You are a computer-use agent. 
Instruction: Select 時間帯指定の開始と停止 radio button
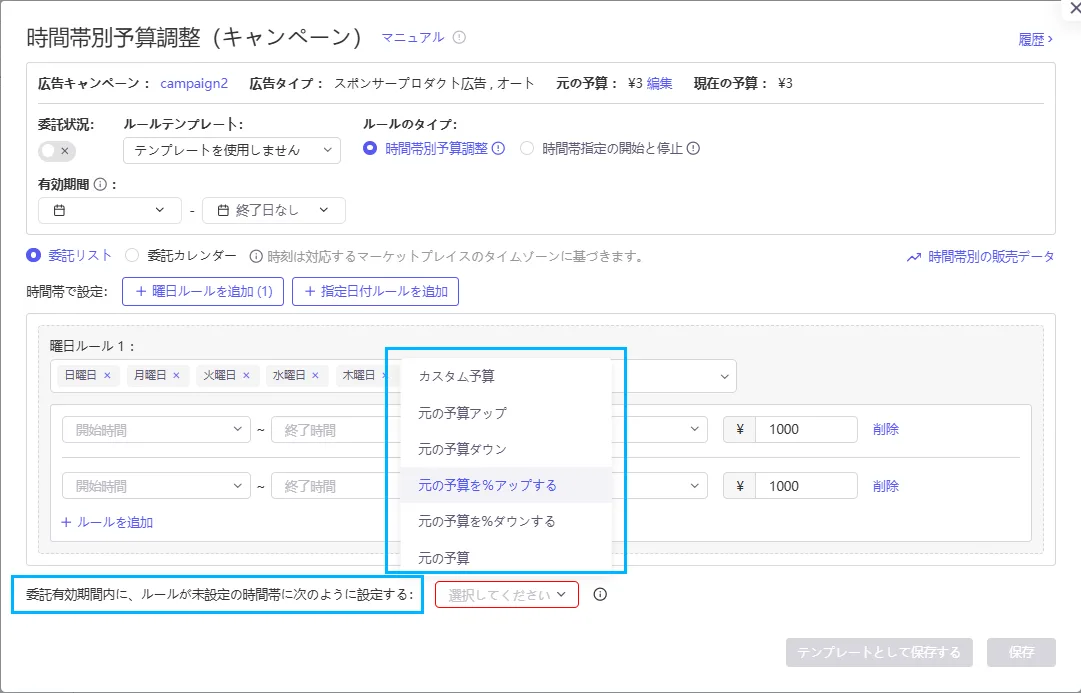coord(527,148)
